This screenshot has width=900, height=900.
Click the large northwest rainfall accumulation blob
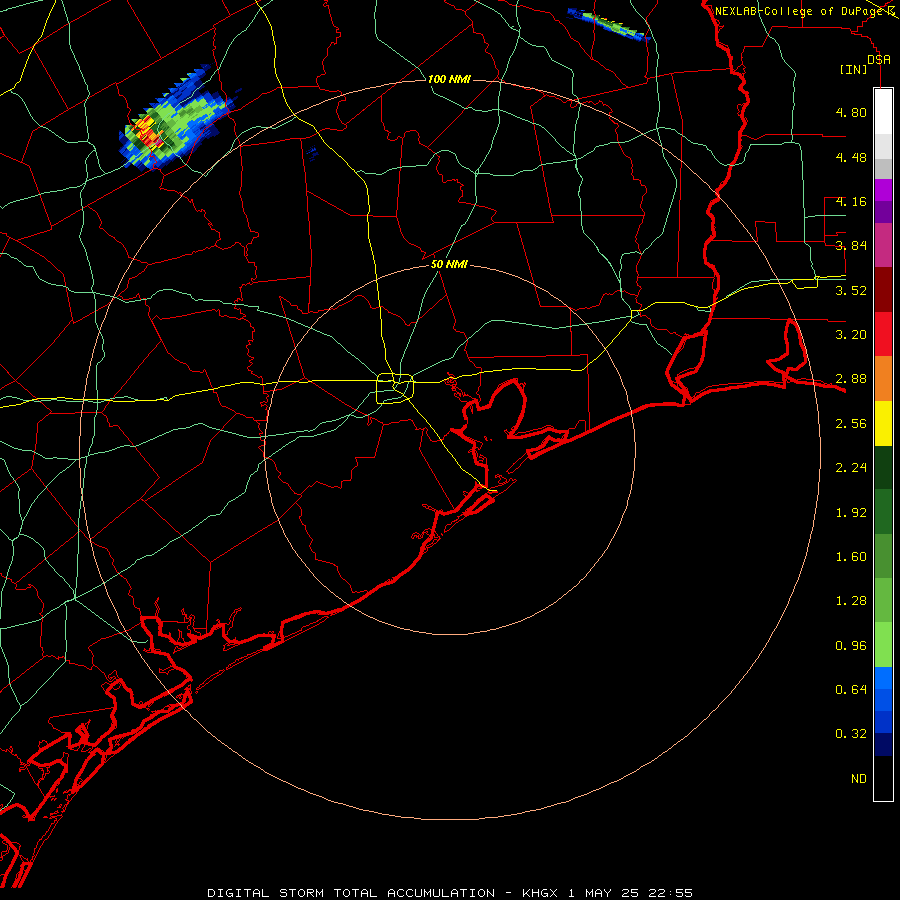click(x=175, y=122)
